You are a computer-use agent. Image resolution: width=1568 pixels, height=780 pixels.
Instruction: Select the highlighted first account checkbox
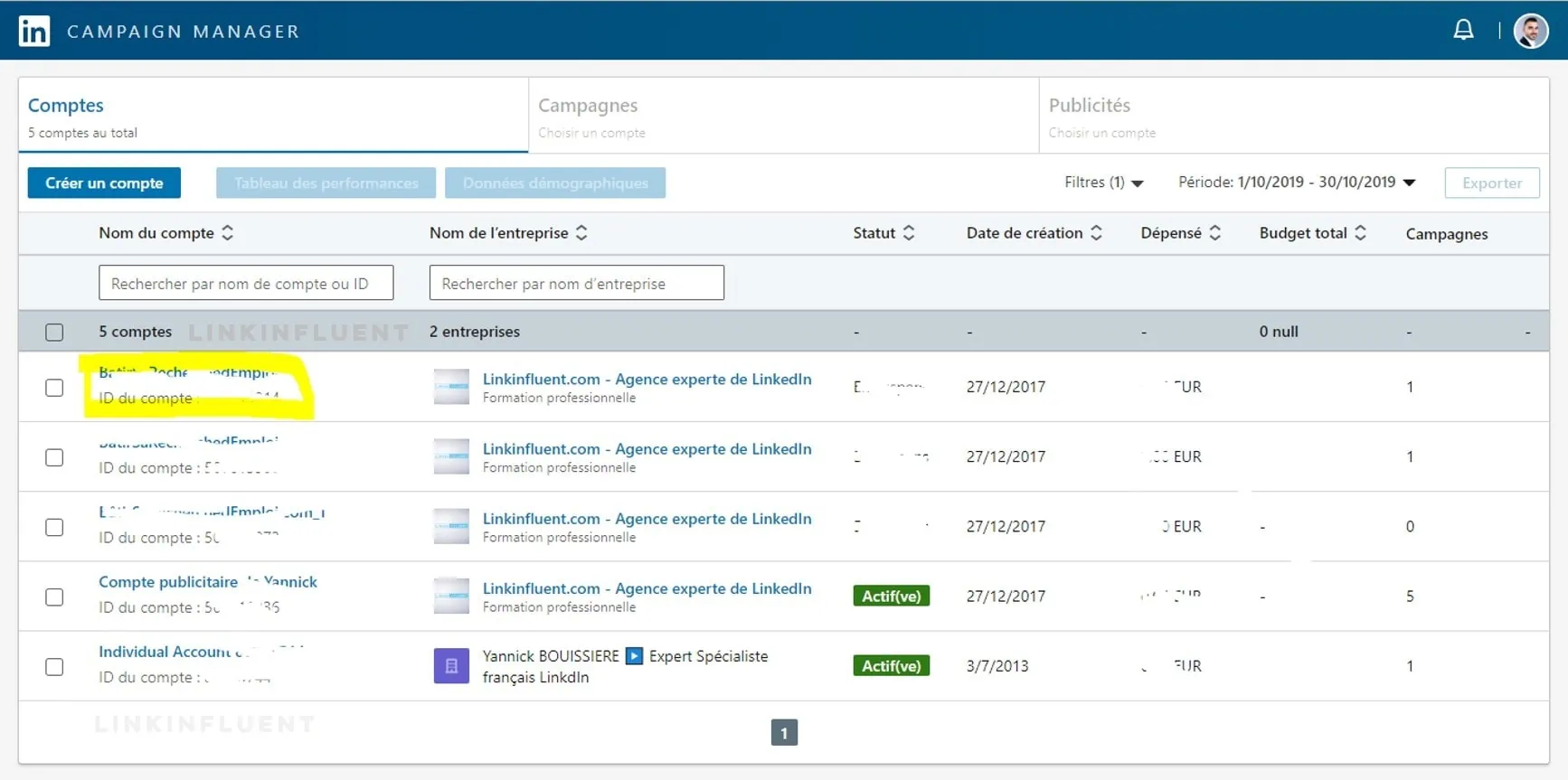click(x=54, y=388)
